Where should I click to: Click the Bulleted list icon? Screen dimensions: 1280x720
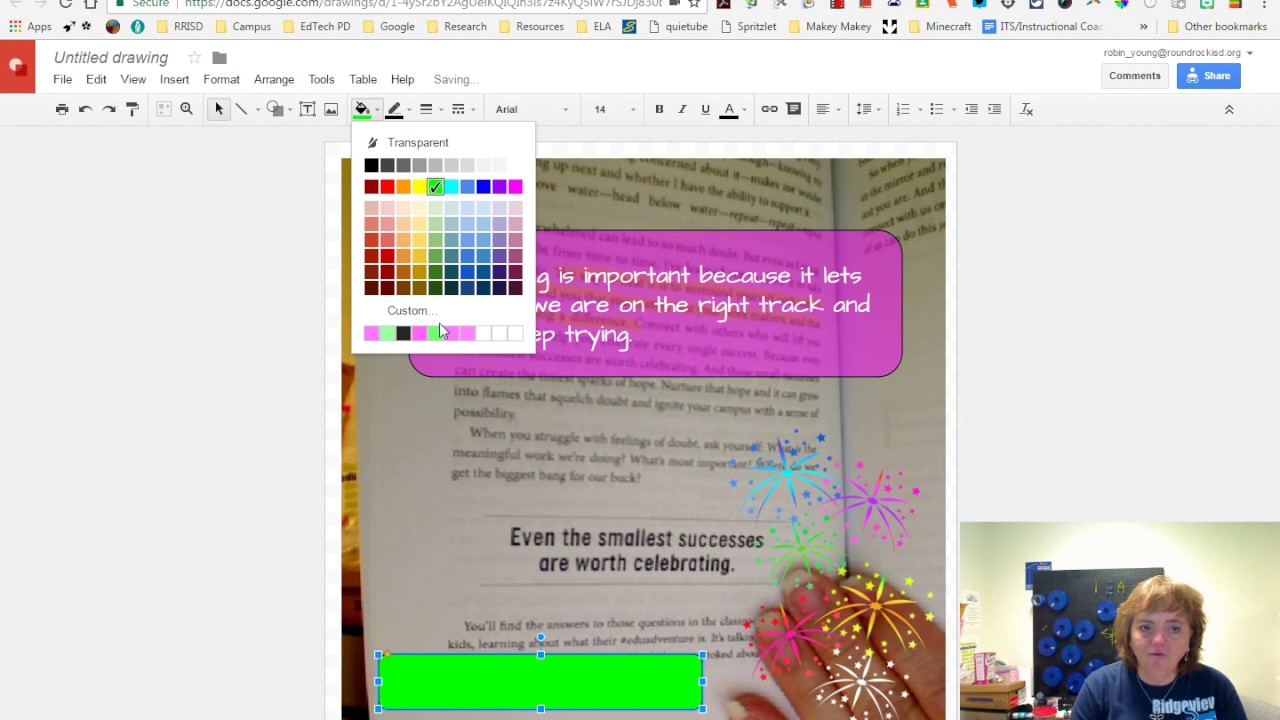(x=937, y=109)
